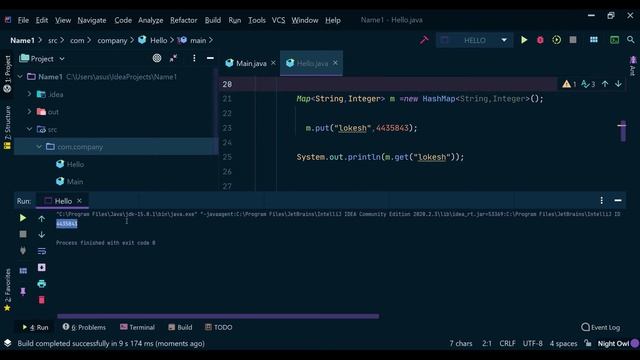Click Night Owl theme in status bar

point(613,344)
